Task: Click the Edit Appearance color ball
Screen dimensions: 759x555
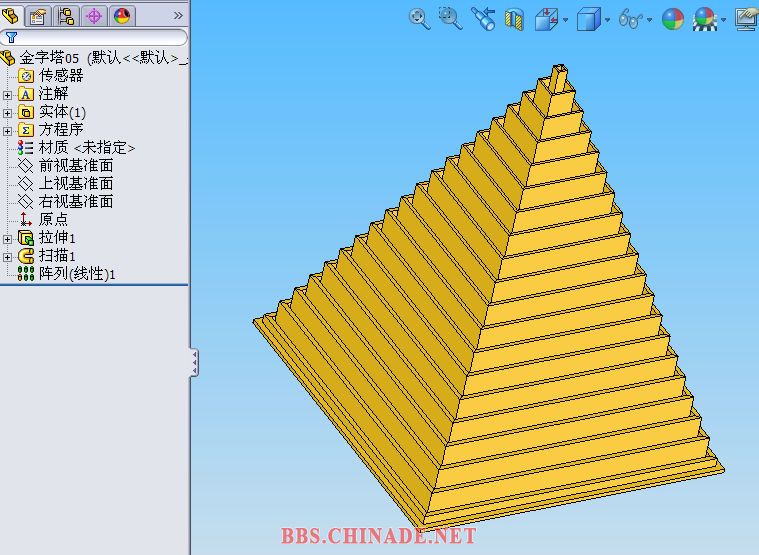Action: coord(673,19)
